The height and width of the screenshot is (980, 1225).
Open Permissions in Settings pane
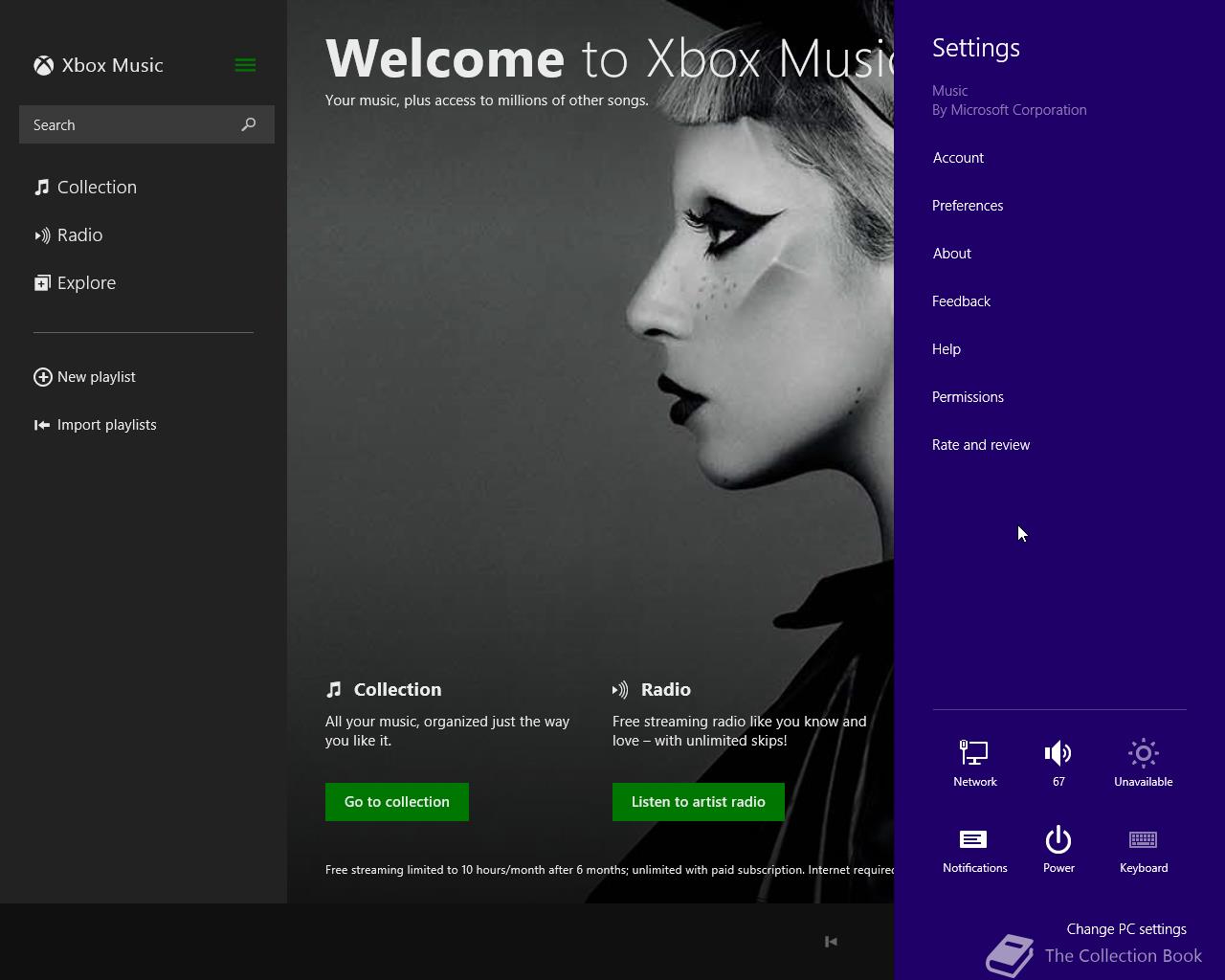pos(968,397)
